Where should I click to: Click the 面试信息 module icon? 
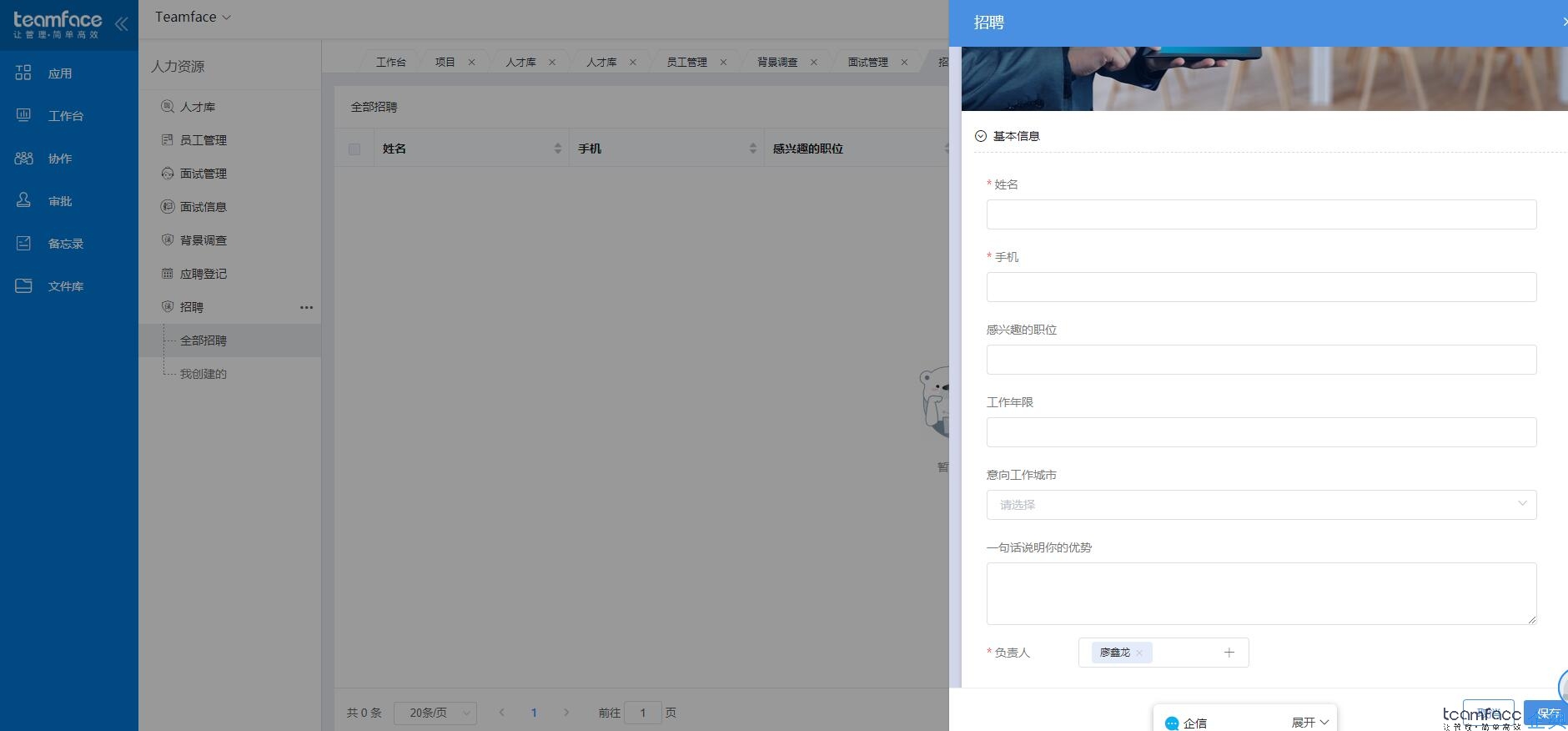tap(167, 206)
